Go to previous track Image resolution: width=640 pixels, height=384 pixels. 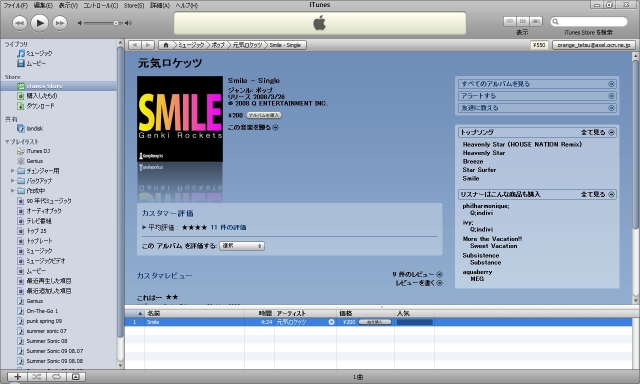click(x=20, y=23)
